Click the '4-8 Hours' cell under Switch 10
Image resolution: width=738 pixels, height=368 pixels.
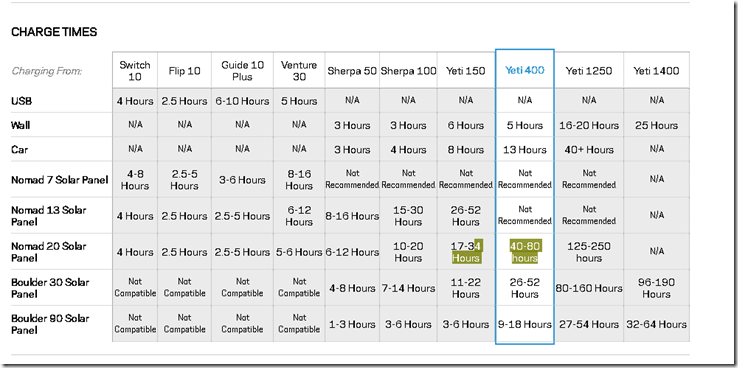coord(135,180)
